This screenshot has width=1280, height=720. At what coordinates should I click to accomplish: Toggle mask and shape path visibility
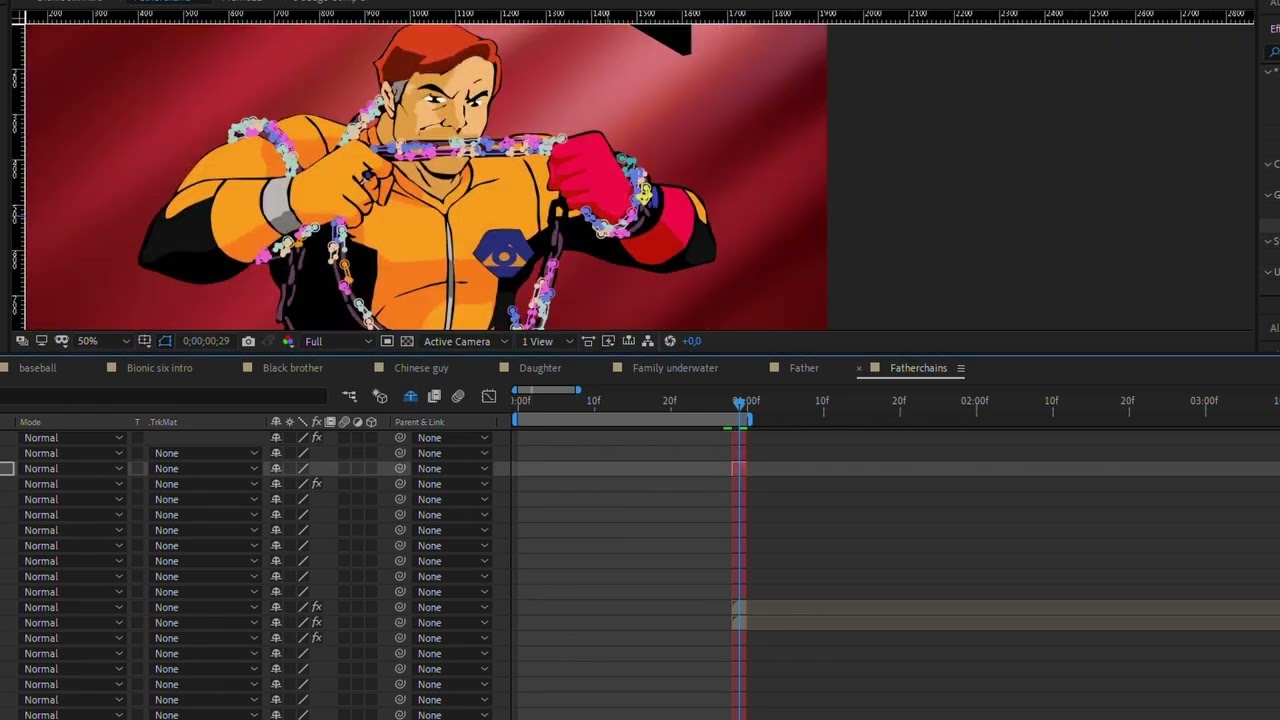coord(165,341)
